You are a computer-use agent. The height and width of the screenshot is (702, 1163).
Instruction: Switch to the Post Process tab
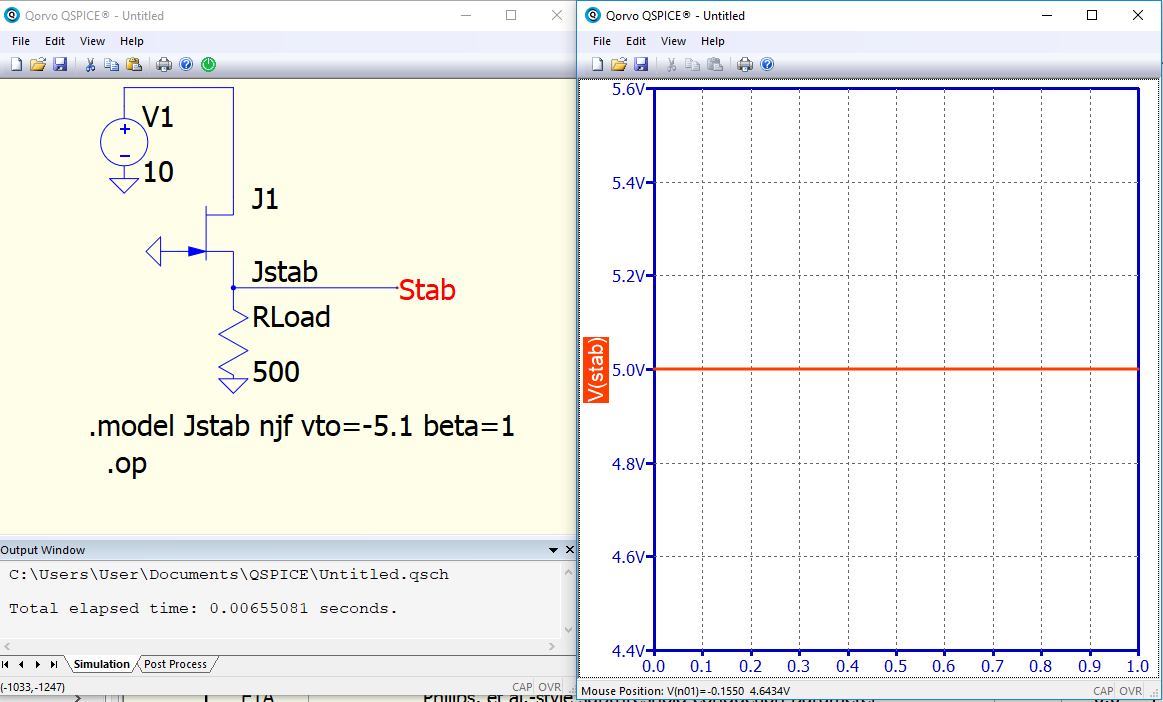pos(175,664)
